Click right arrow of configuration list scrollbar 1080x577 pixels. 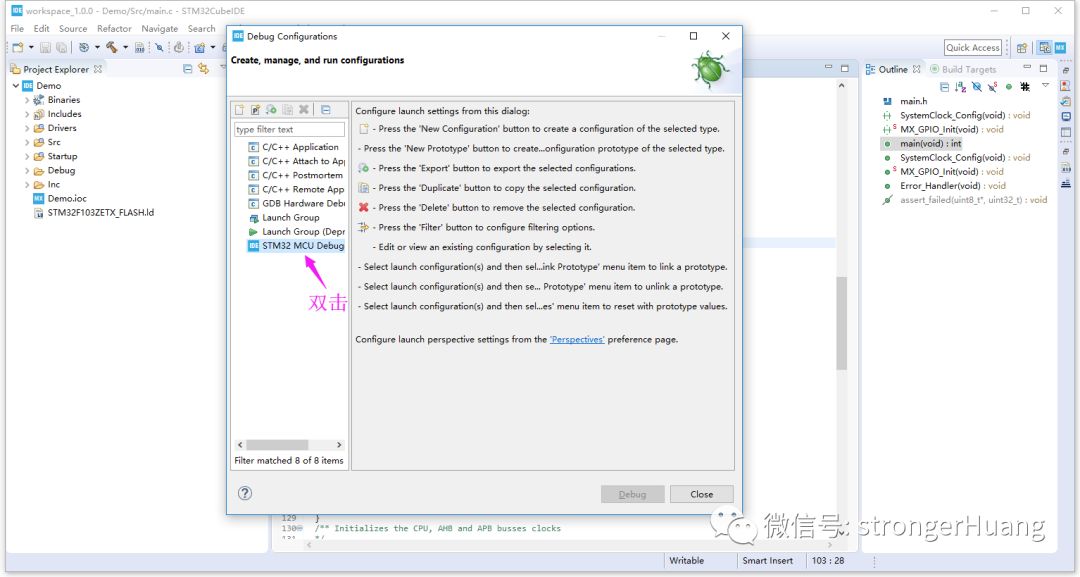[x=339, y=445]
